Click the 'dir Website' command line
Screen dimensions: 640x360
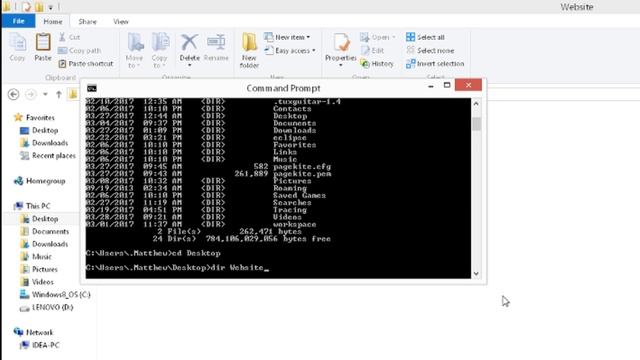click(x=178, y=268)
